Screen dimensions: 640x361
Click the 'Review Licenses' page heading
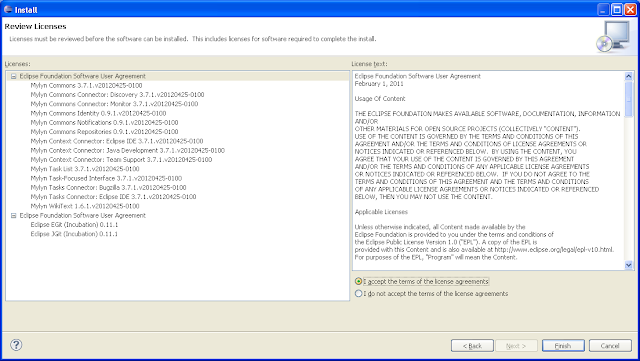(35, 27)
